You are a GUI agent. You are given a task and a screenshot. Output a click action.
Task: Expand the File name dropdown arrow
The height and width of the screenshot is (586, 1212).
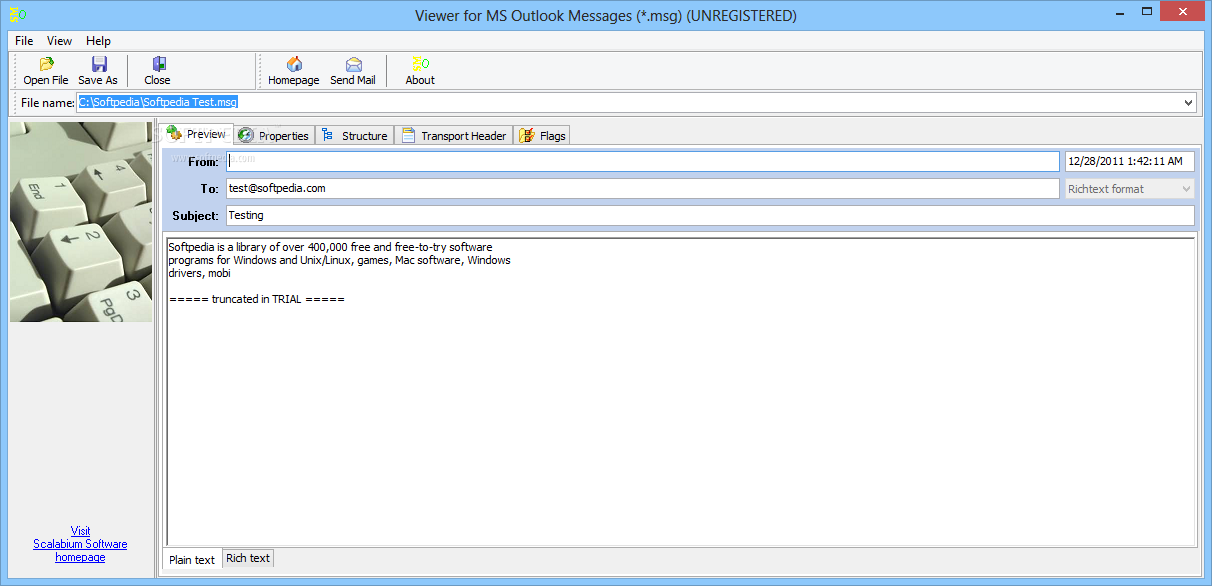point(1188,102)
